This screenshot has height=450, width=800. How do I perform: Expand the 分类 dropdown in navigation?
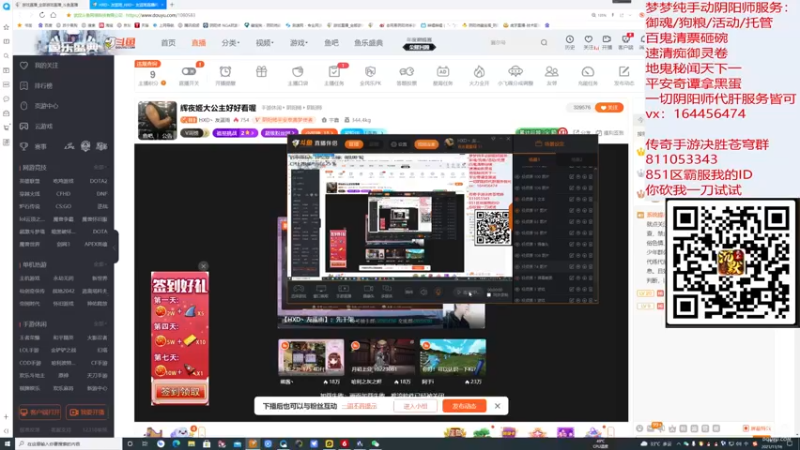point(230,43)
